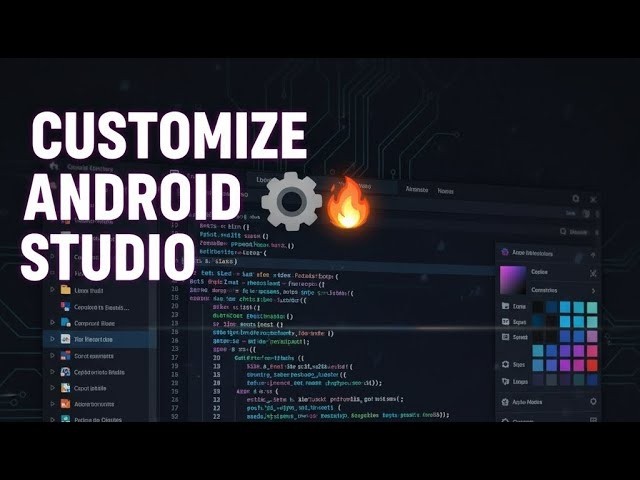
Task: Click the 'Comstrios' label in color panel
Action: tap(544, 290)
